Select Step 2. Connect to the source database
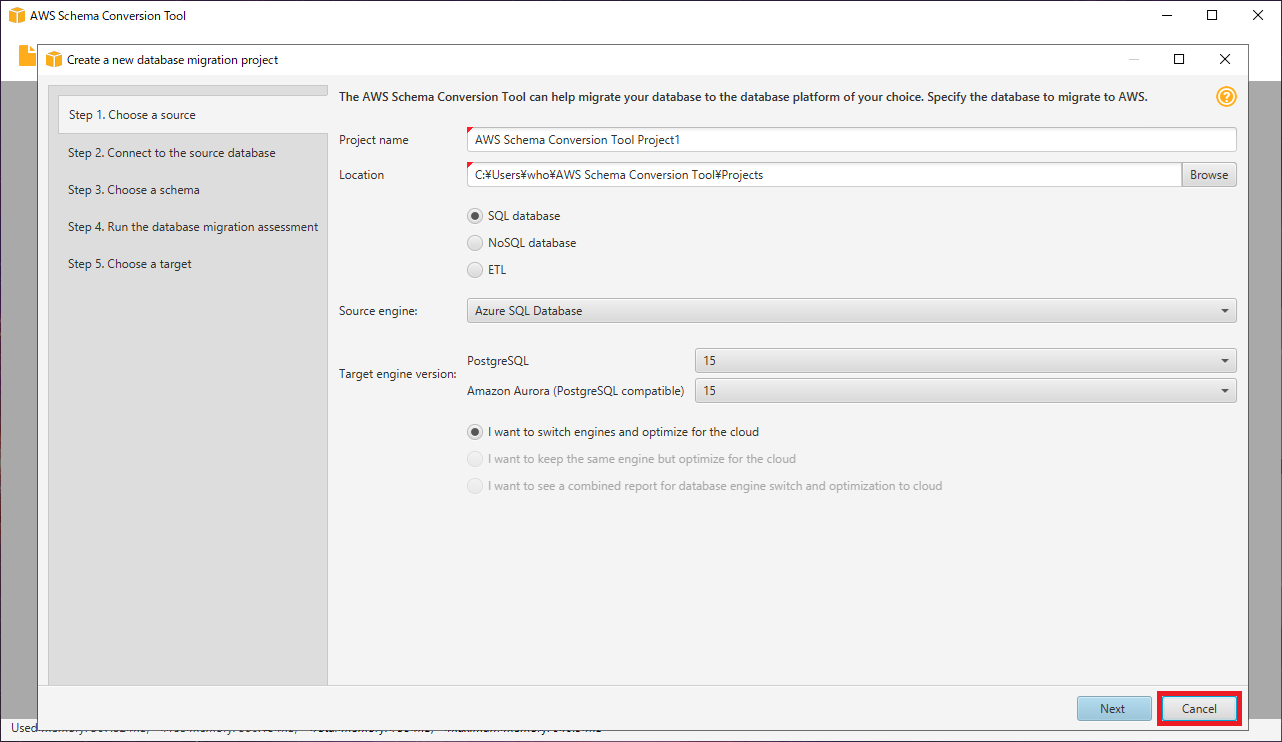The height and width of the screenshot is (742, 1282). click(172, 153)
